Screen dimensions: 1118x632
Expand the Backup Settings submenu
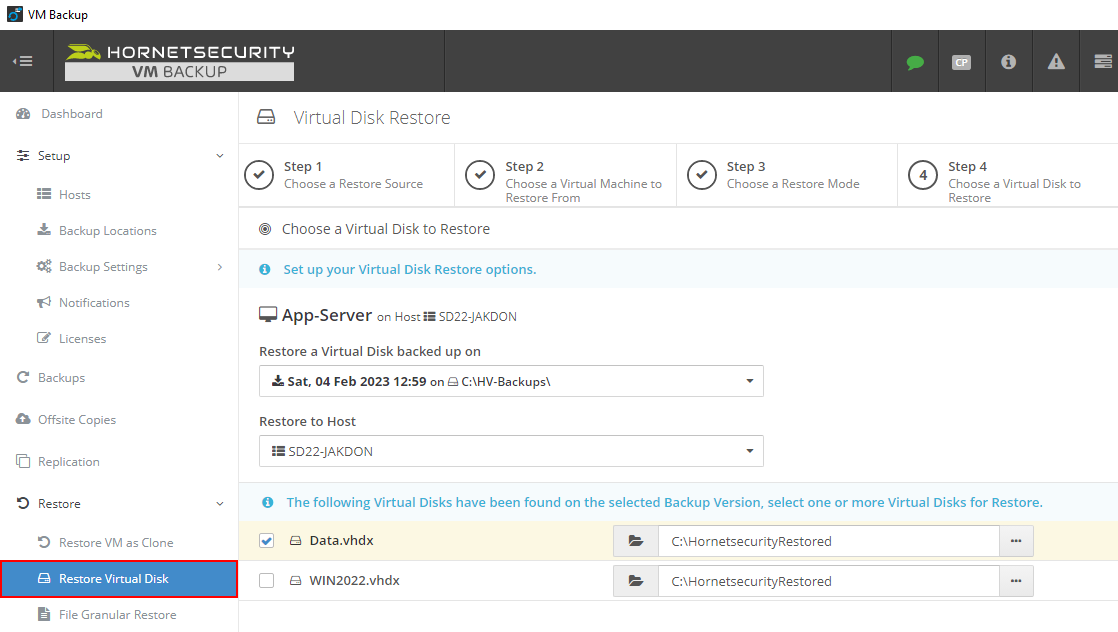220,267
